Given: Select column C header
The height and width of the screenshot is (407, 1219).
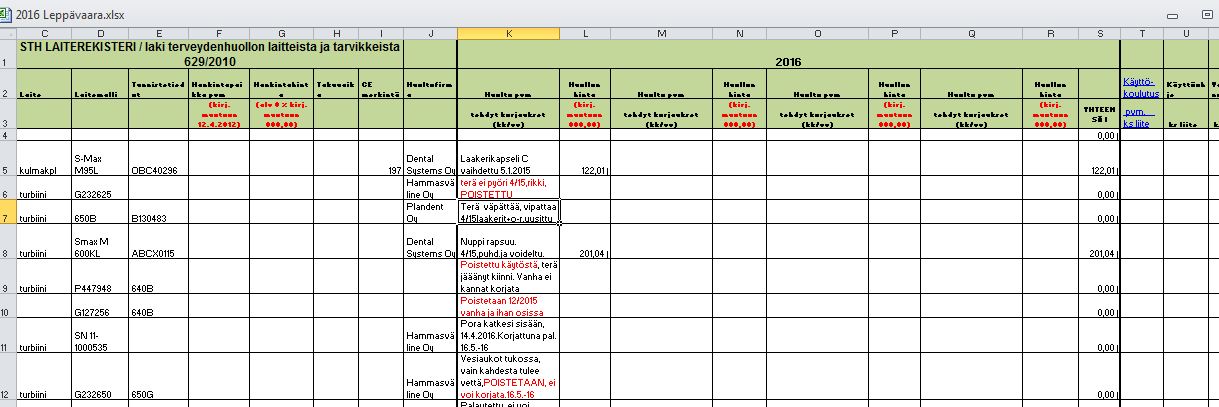Looking at the screenshot, I should click(44, 34).
